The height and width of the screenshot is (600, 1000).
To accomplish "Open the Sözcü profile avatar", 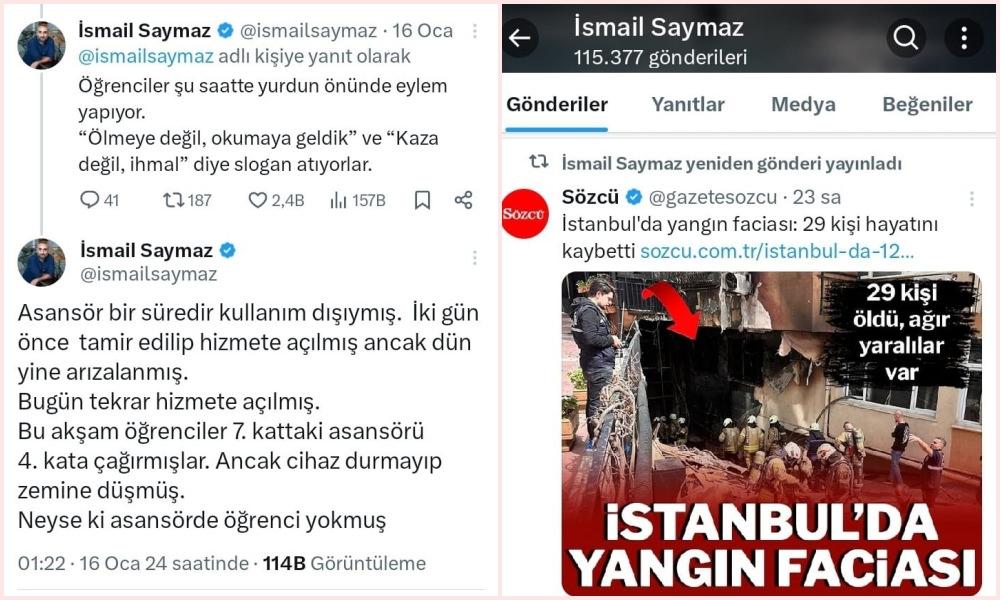I will [x=525, y=214].
